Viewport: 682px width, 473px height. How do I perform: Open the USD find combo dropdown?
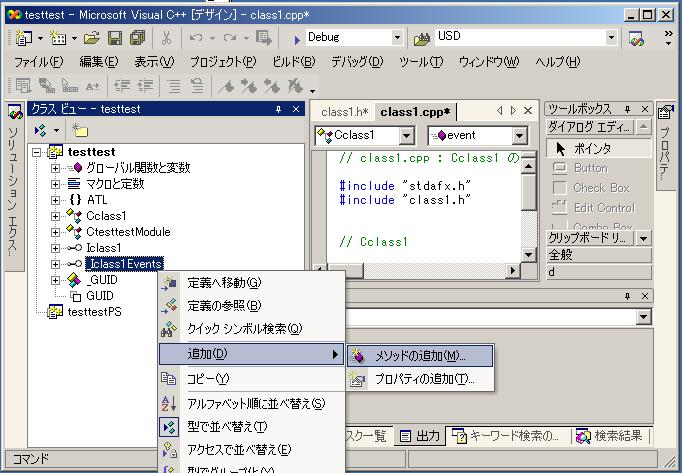pos(611,38)
